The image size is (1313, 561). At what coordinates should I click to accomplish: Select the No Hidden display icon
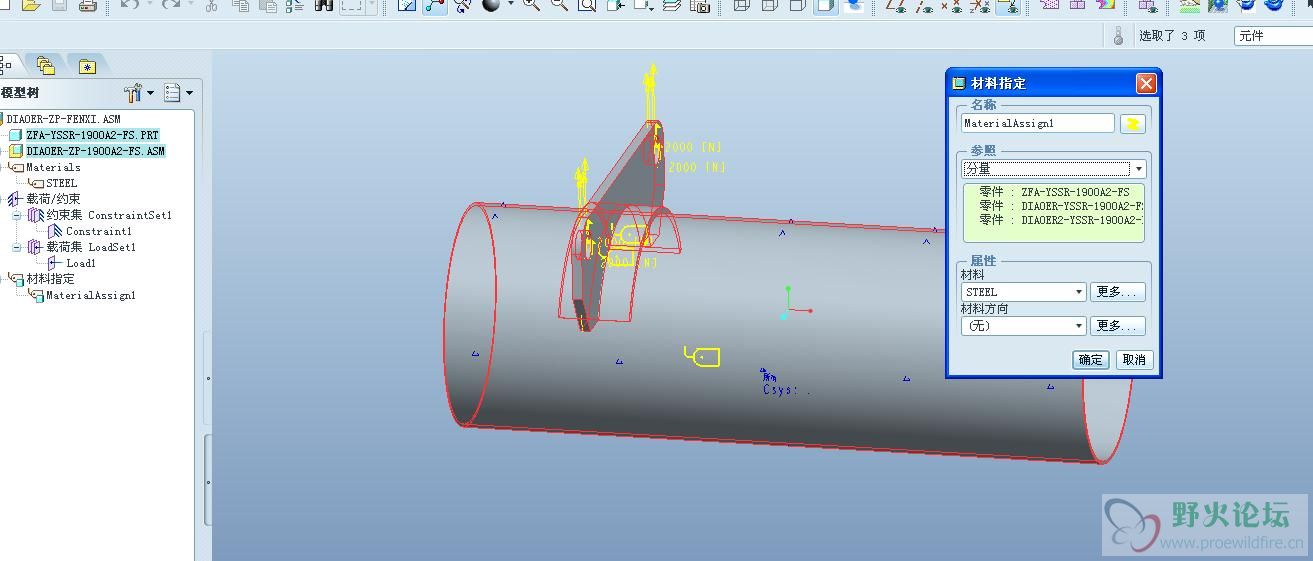797,5
